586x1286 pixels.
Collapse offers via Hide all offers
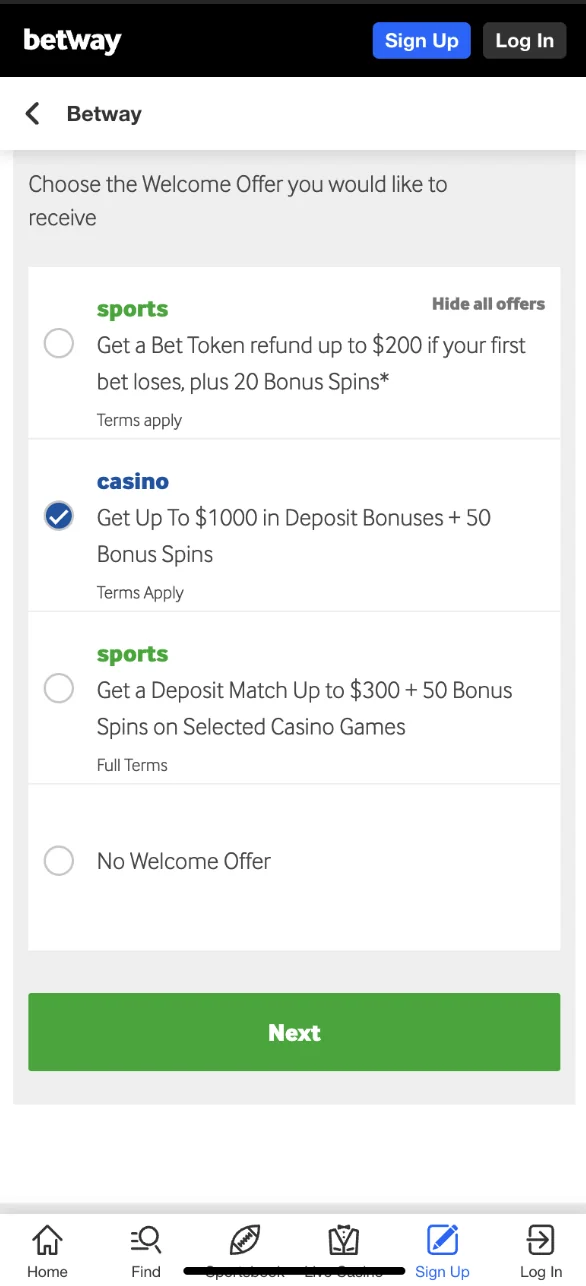click(x=488, y=304)
